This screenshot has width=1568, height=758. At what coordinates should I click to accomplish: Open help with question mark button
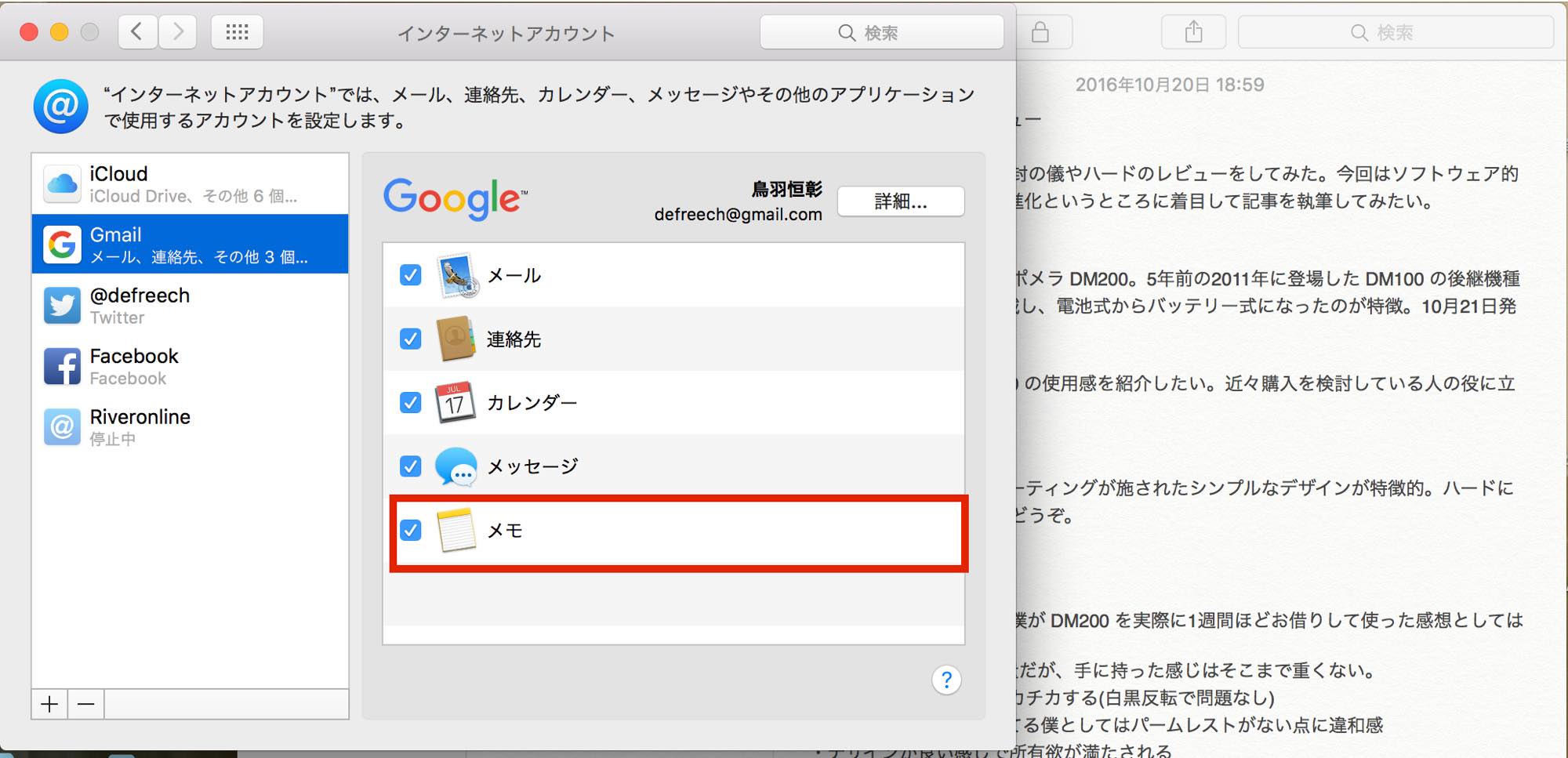[x=946, y=680]
